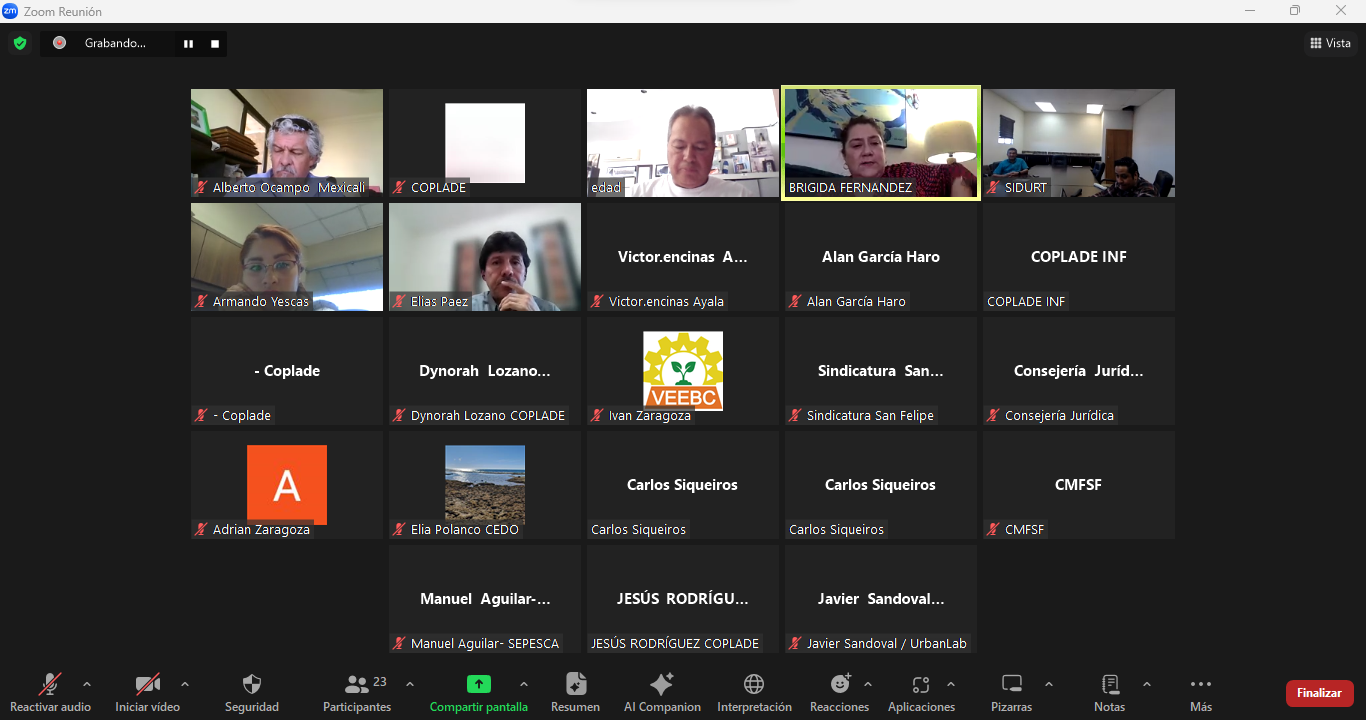This screenshot has width=1366, height=720.
Task: Select the COPLADE white avatar tile
Action: (485, 143)
